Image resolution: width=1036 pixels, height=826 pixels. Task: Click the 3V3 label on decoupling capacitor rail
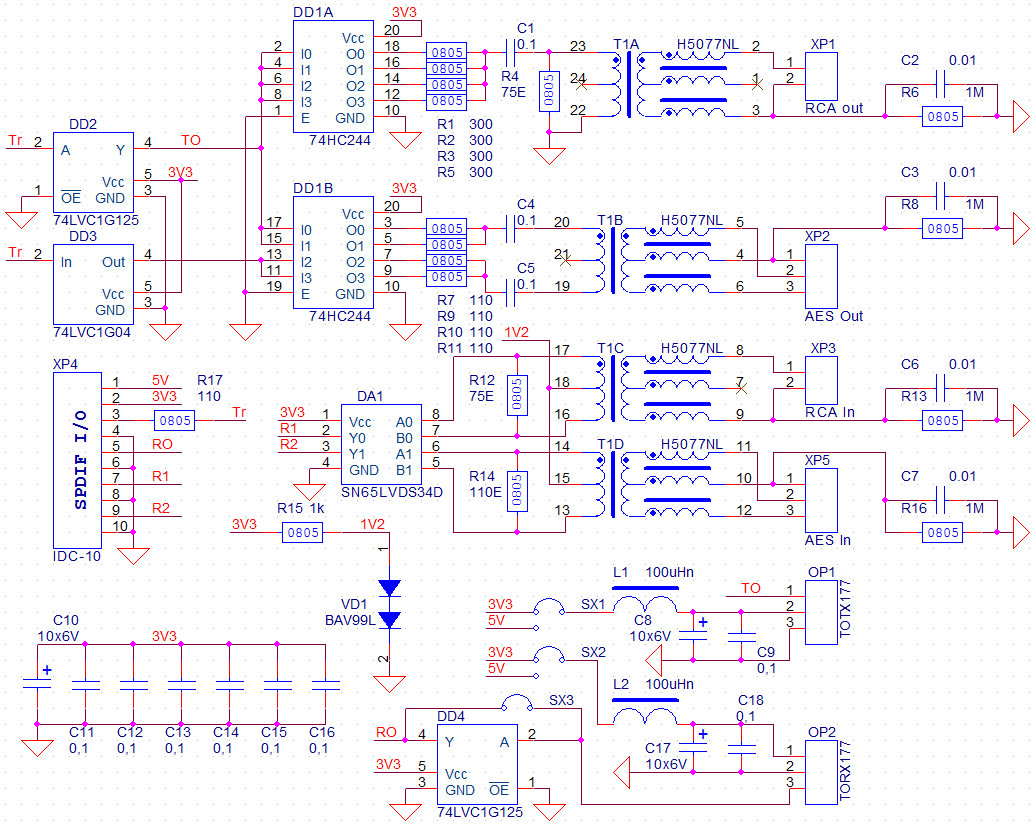tap(164, 636)
